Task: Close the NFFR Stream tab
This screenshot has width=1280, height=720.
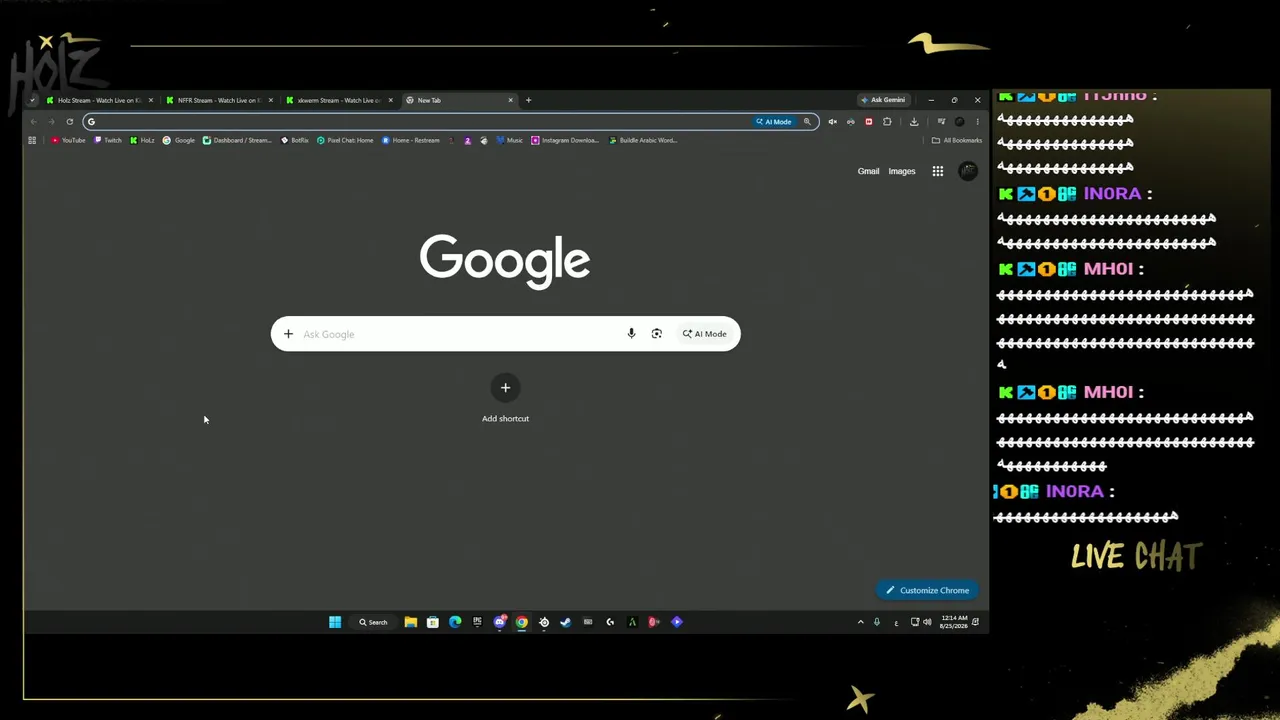Action: pos(271,100)
